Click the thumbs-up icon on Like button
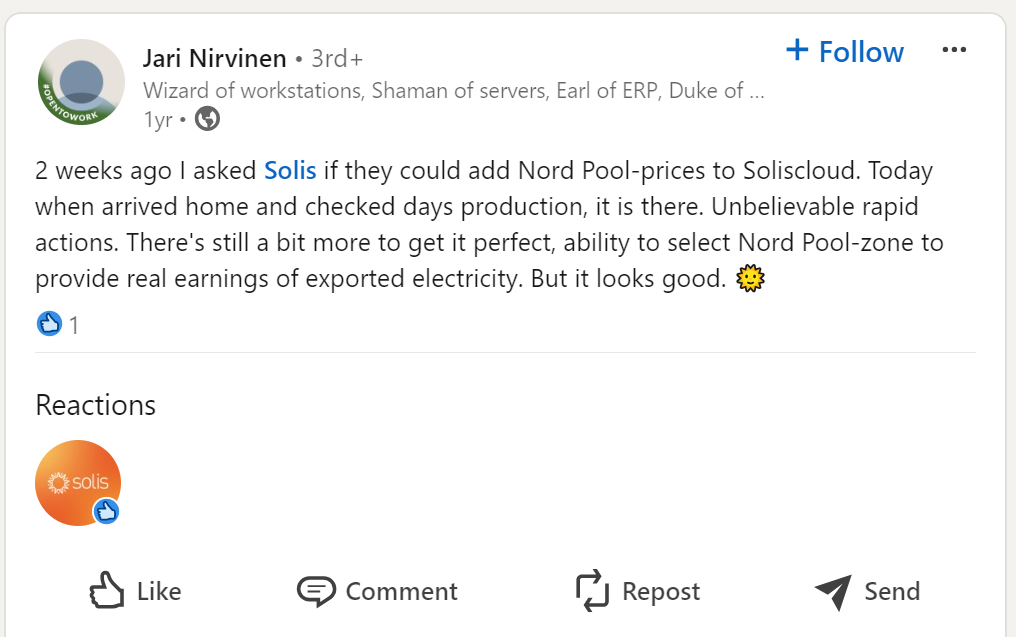Image resolution: width=1016 pixels, height=637 pixels. pos(107,591)
